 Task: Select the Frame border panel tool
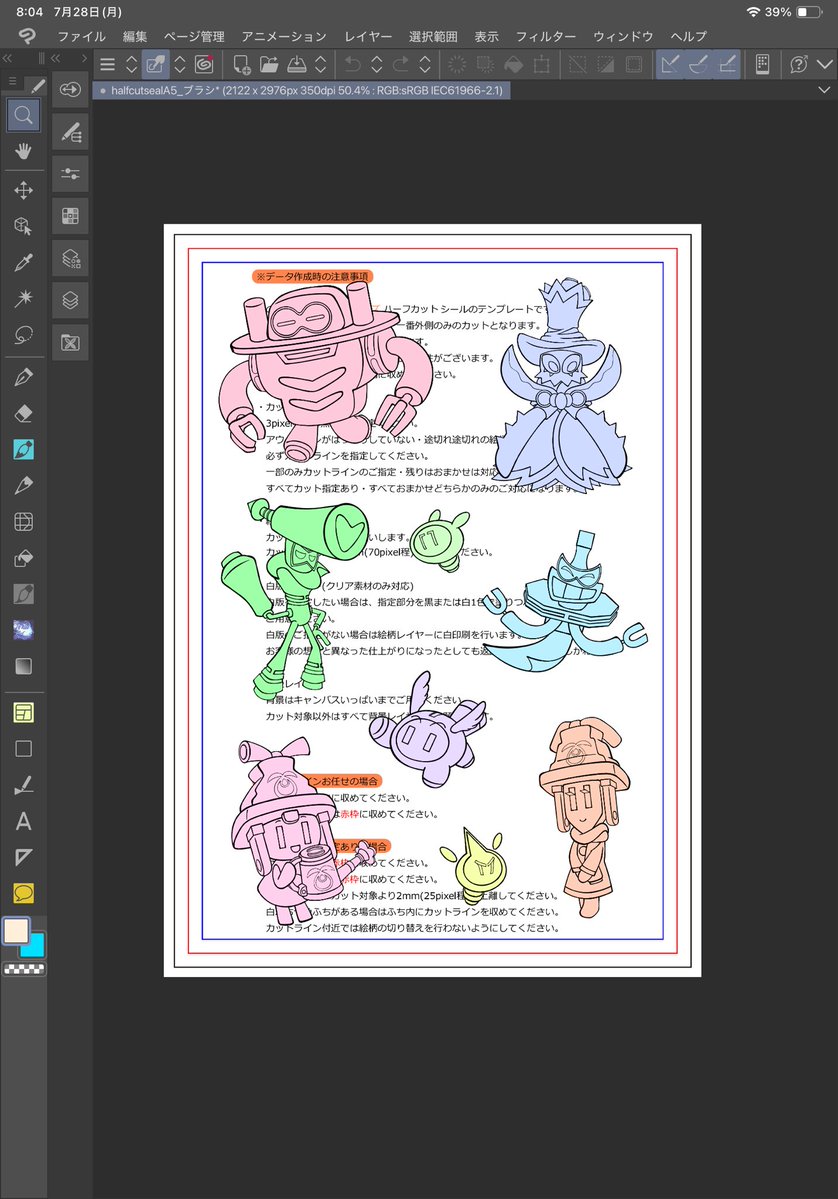24,713
